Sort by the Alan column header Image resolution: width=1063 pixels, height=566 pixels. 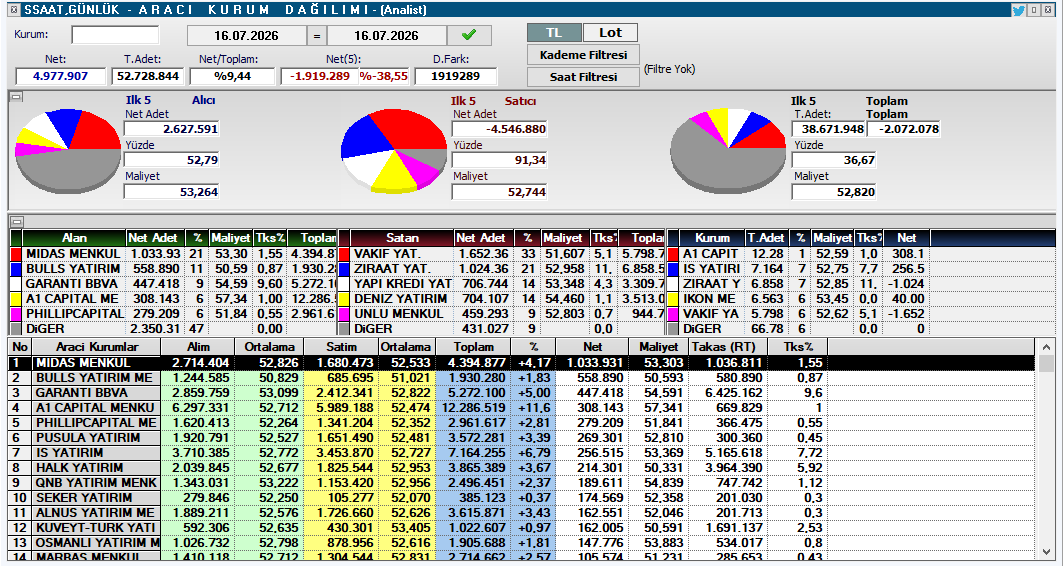click(x=74, y=238)
